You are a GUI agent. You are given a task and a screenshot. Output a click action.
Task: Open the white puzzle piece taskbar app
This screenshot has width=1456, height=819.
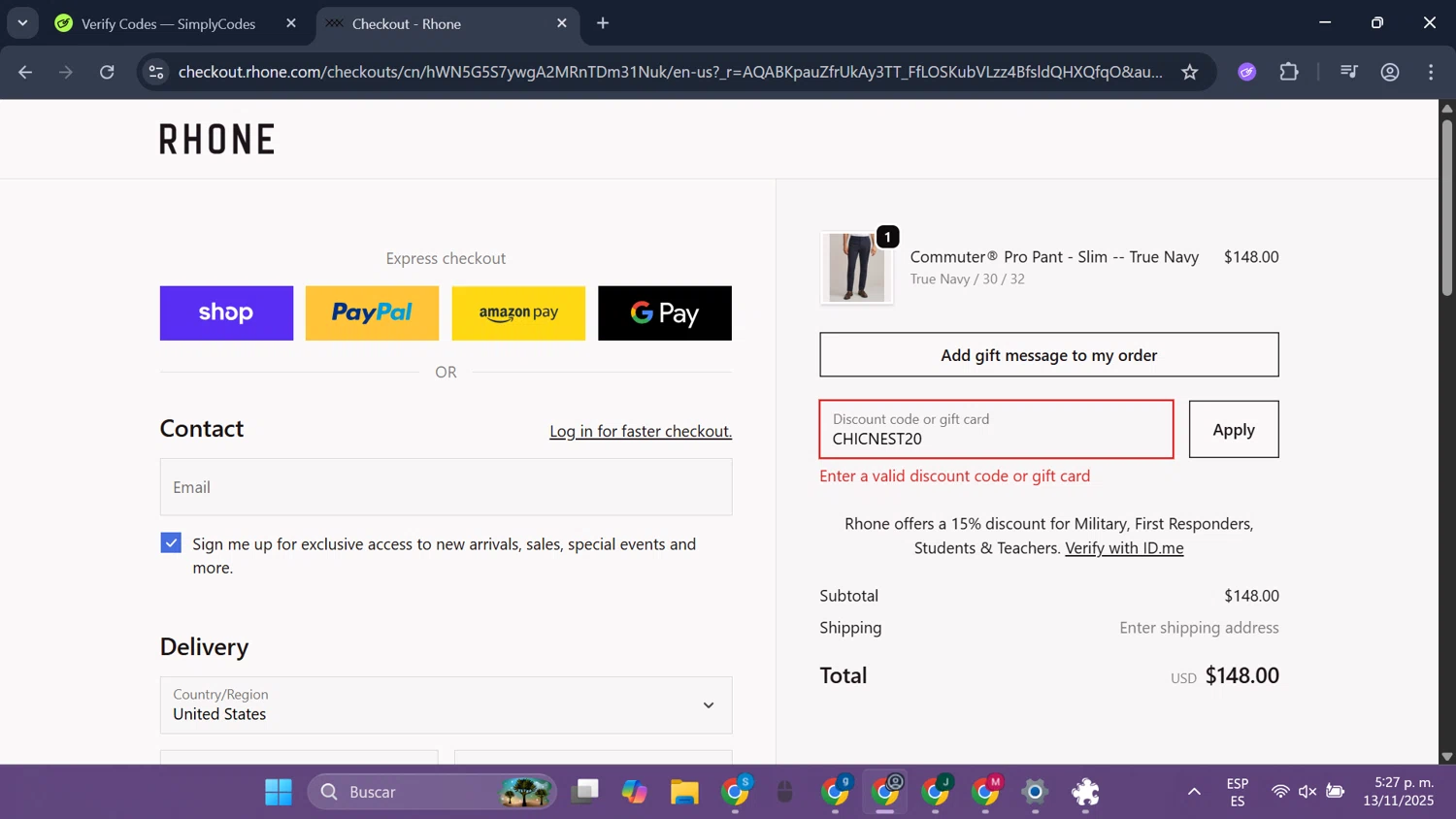1085,793
